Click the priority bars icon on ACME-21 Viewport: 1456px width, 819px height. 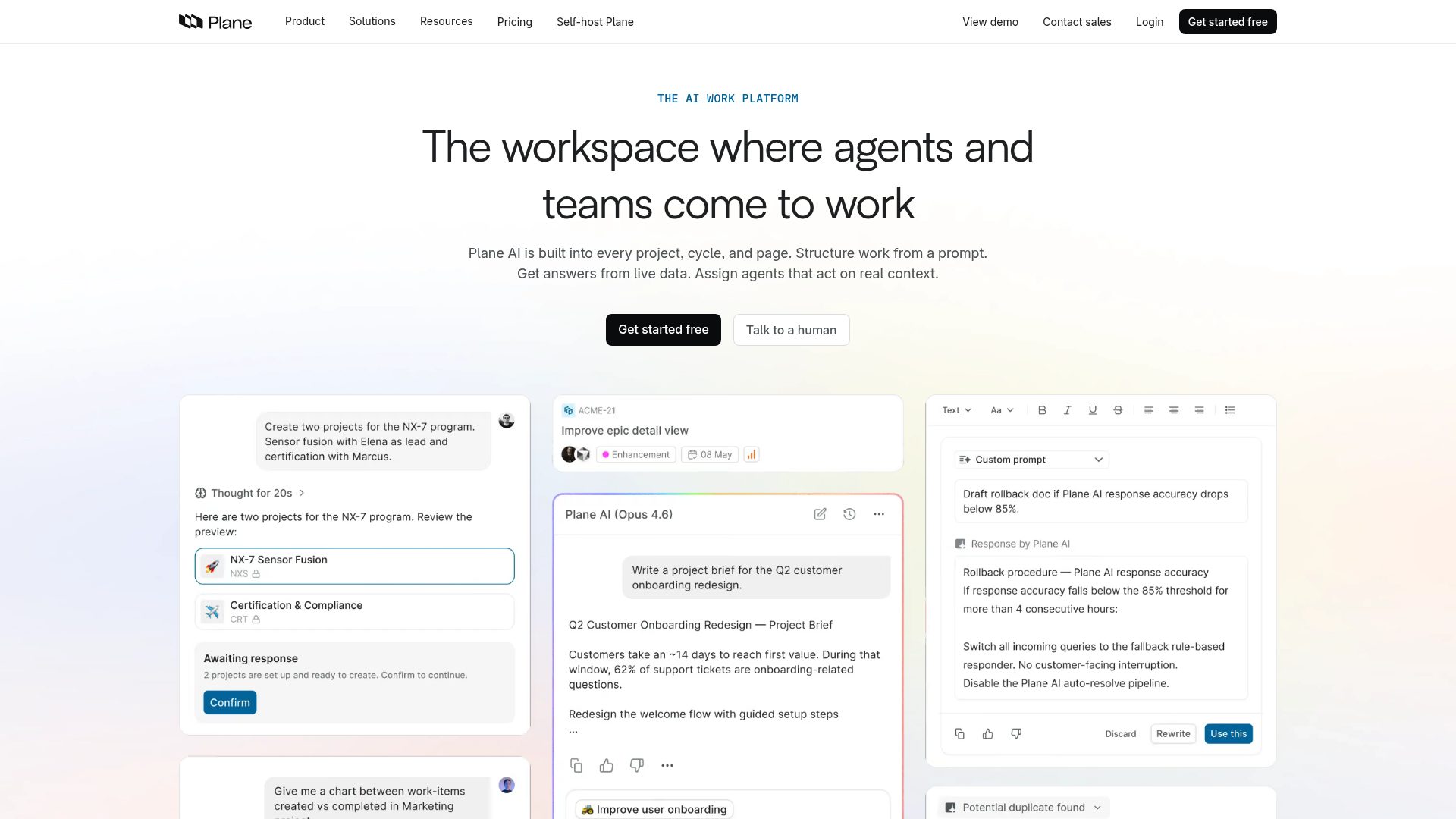(x=752, y=455)
